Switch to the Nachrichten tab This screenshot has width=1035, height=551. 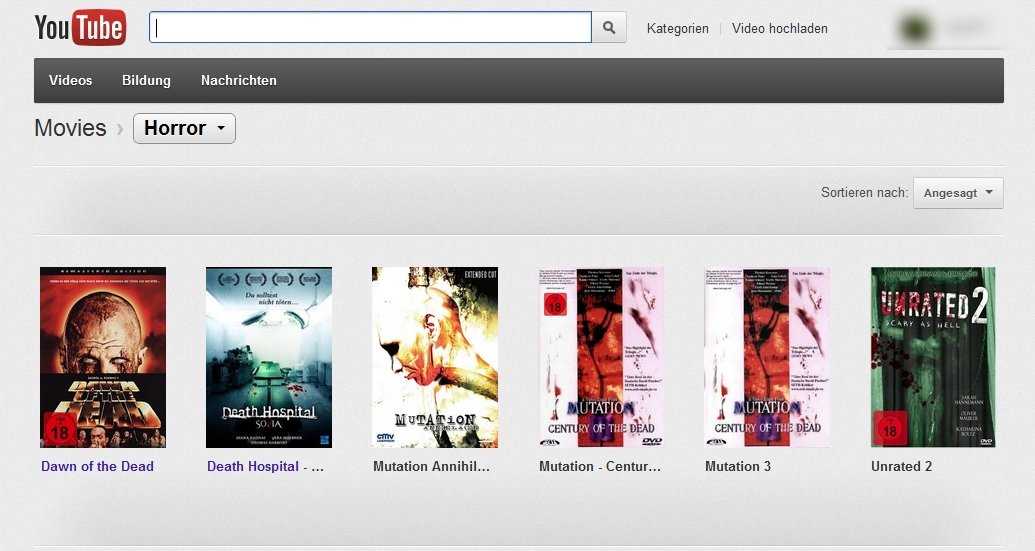pyautogui.click(x=239, y=81)
